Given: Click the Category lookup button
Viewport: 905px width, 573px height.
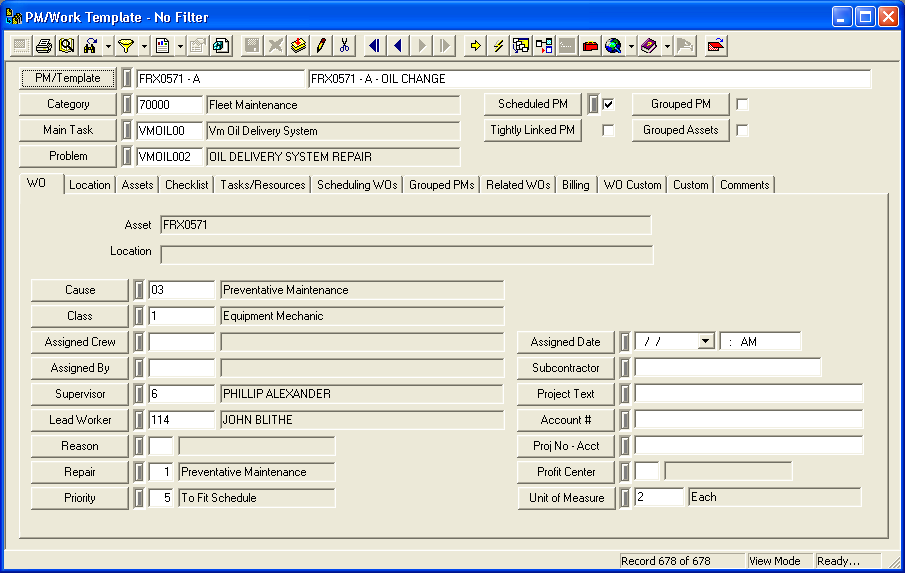Looking at the screenshot, I should pos(68,104).
